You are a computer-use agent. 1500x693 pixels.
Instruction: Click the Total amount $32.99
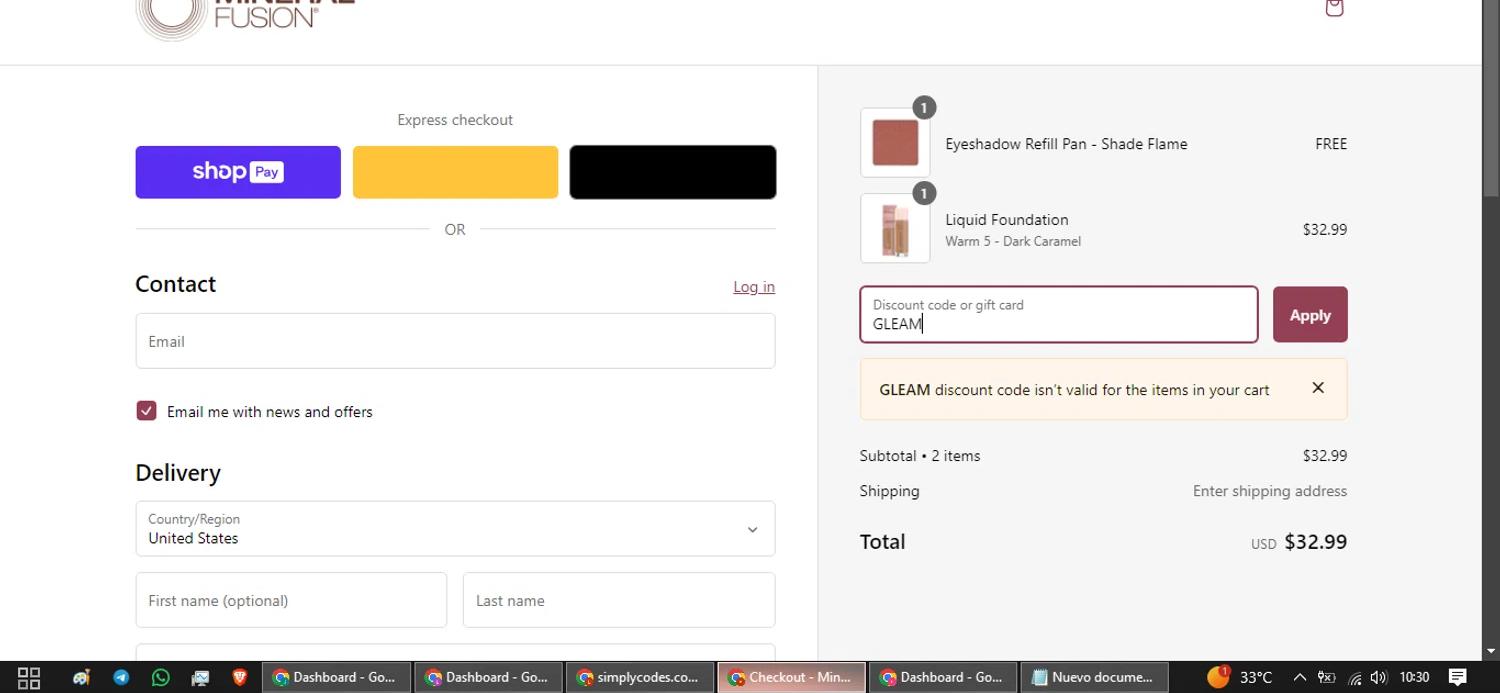tap(1315, 542)
